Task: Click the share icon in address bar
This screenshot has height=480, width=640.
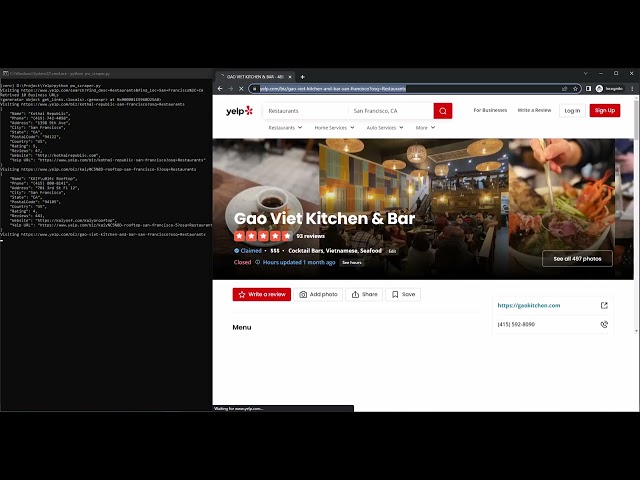Action: pyautogui.click(x=564, y=89)
